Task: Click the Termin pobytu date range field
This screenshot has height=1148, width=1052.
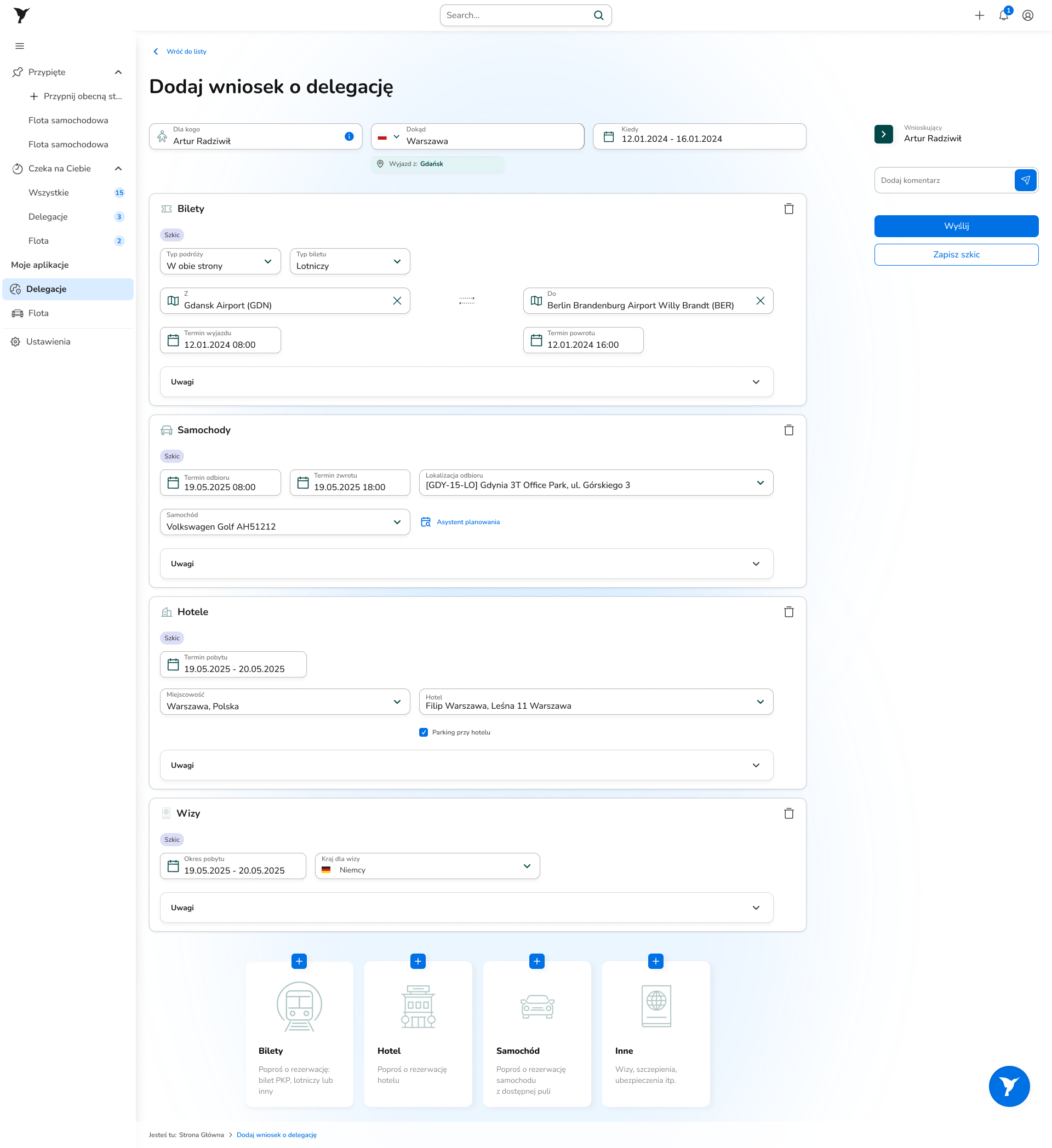Action: pyautogui.click(x=233, y=664)
